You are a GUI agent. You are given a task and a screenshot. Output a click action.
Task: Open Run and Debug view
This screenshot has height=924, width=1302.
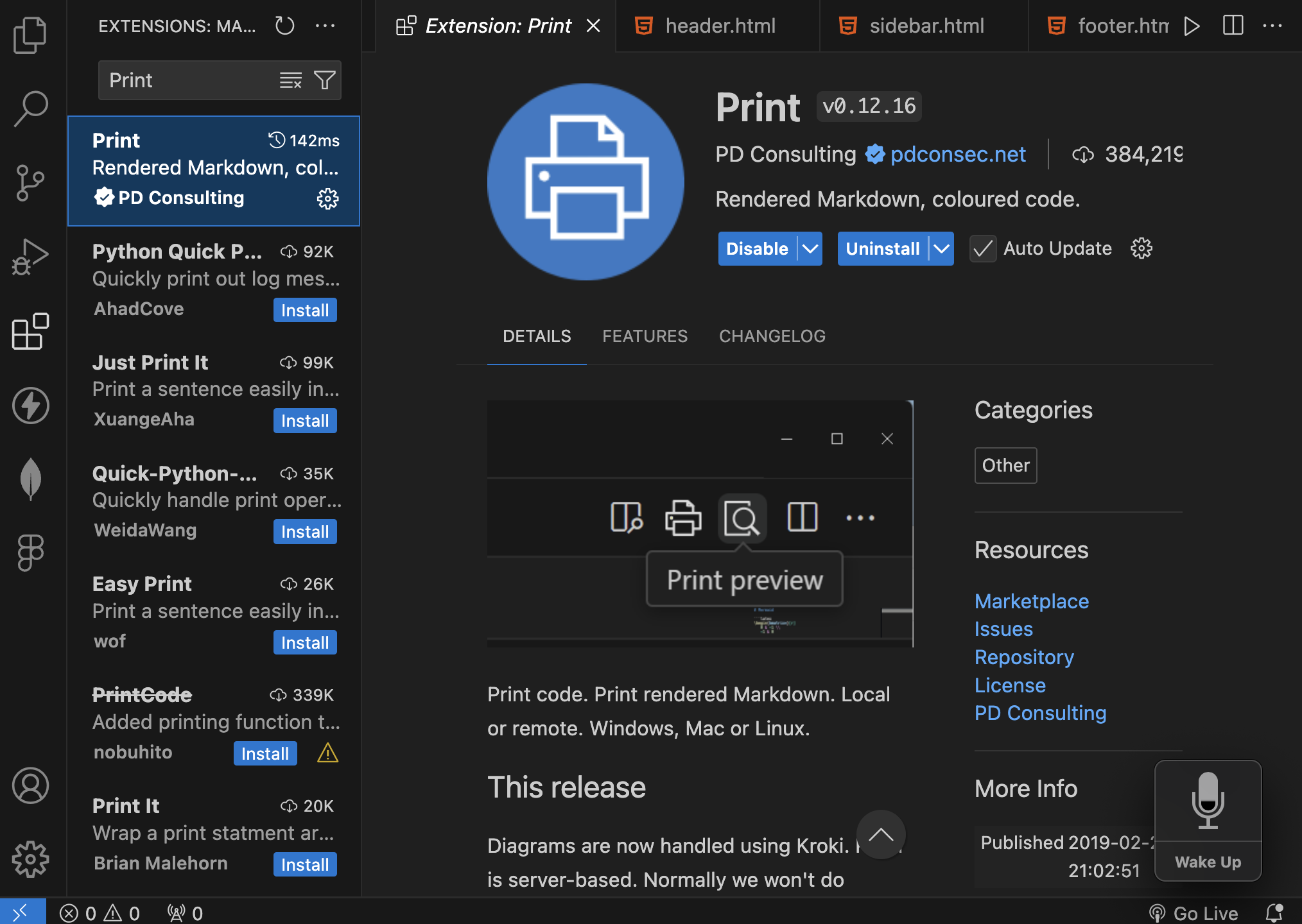click(30, 257)
